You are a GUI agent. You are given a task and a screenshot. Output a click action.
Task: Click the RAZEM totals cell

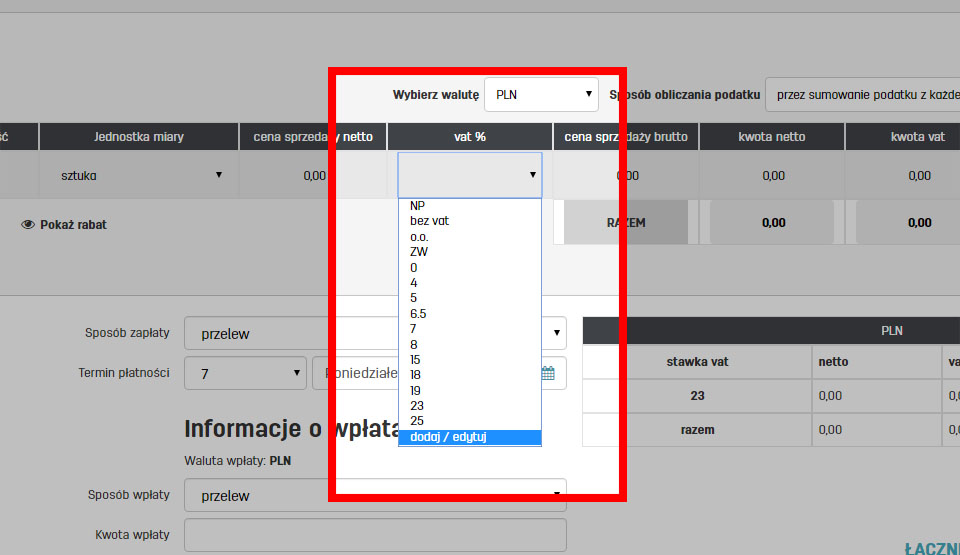(x=626, y=222)
